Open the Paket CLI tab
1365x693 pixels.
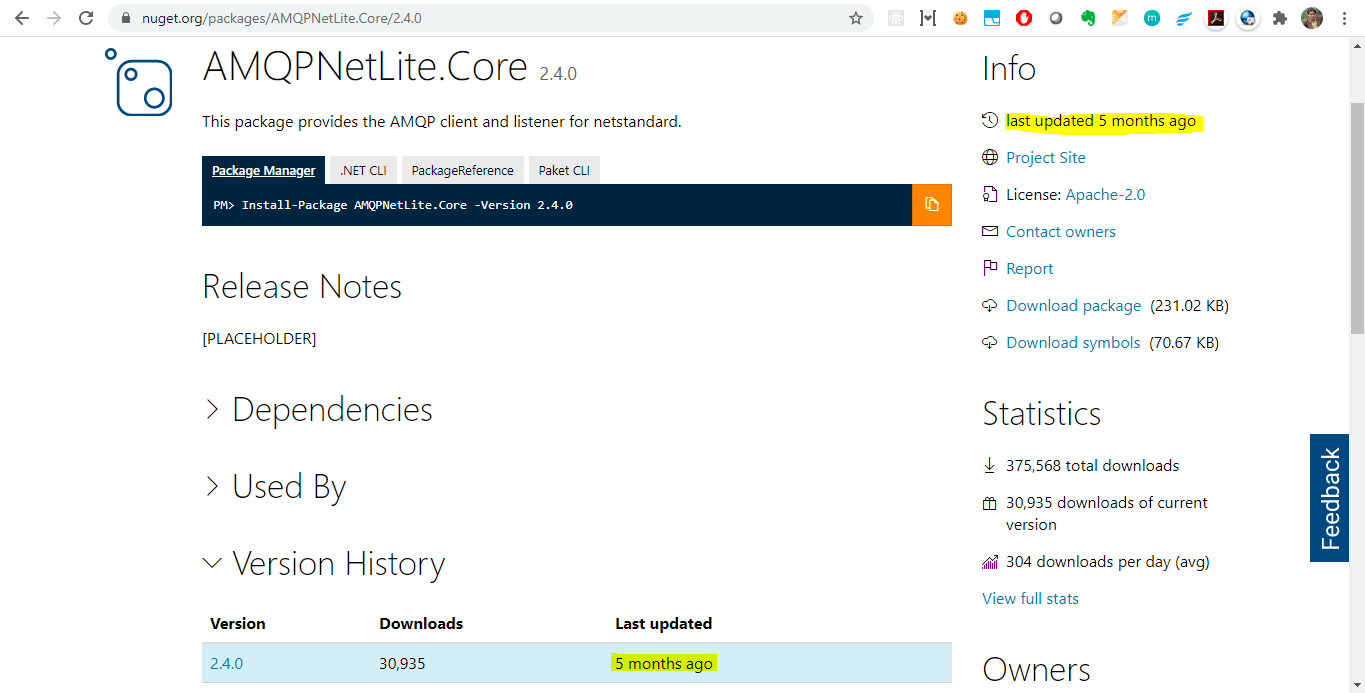pos(564,170)
